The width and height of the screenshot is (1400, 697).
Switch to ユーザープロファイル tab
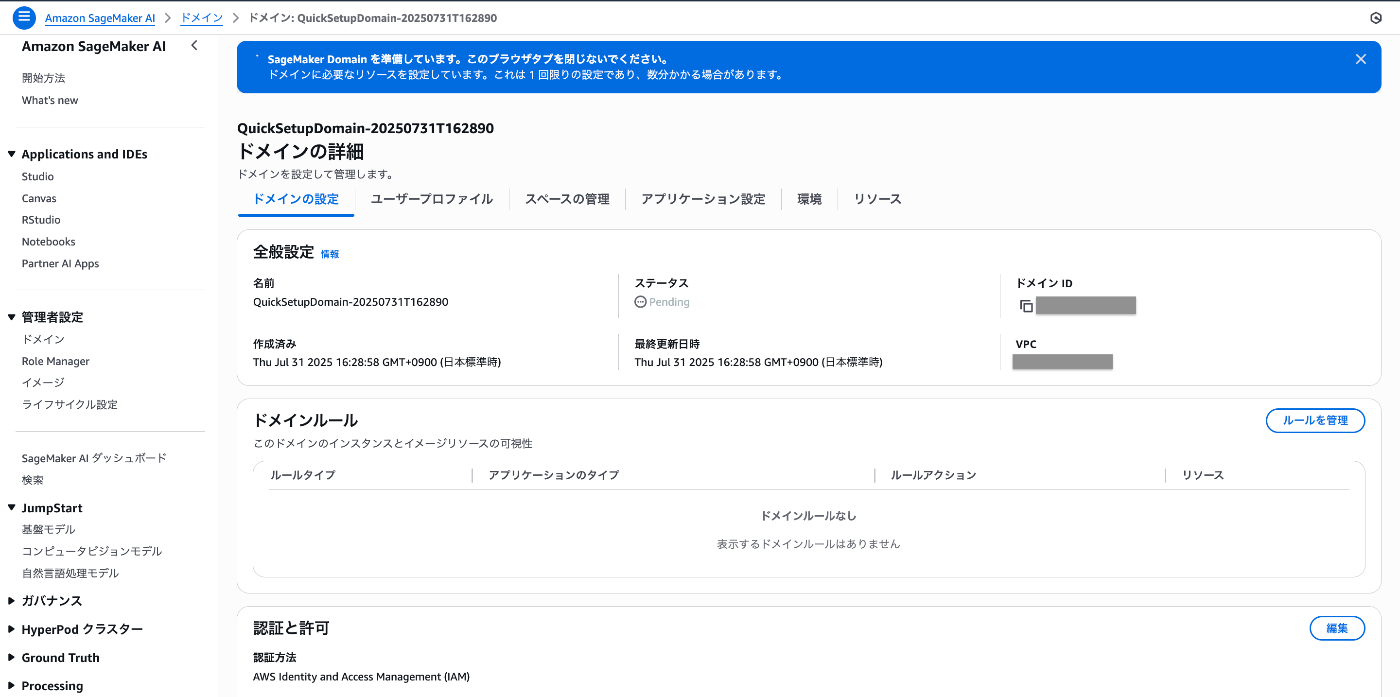(432, 199)
